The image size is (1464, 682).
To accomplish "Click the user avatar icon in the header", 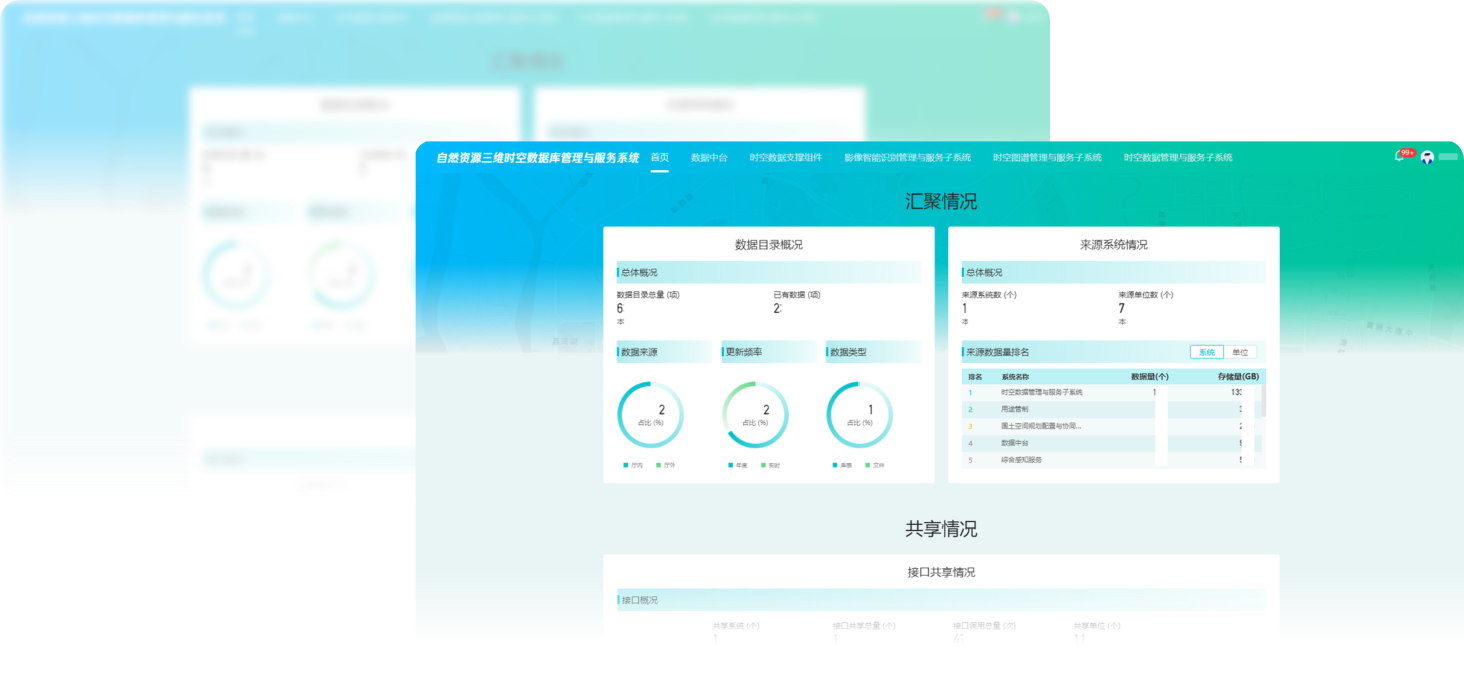I will [1427, 157].
